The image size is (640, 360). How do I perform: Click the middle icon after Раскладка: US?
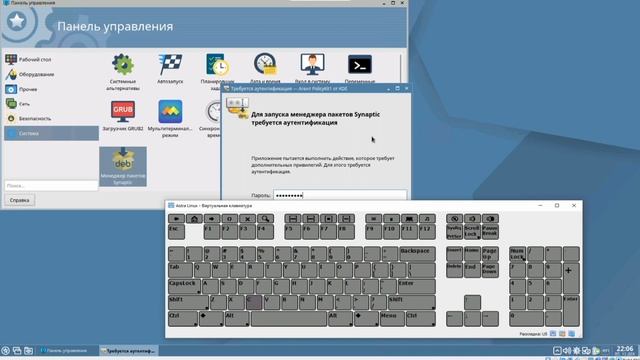tap(562, 333)
